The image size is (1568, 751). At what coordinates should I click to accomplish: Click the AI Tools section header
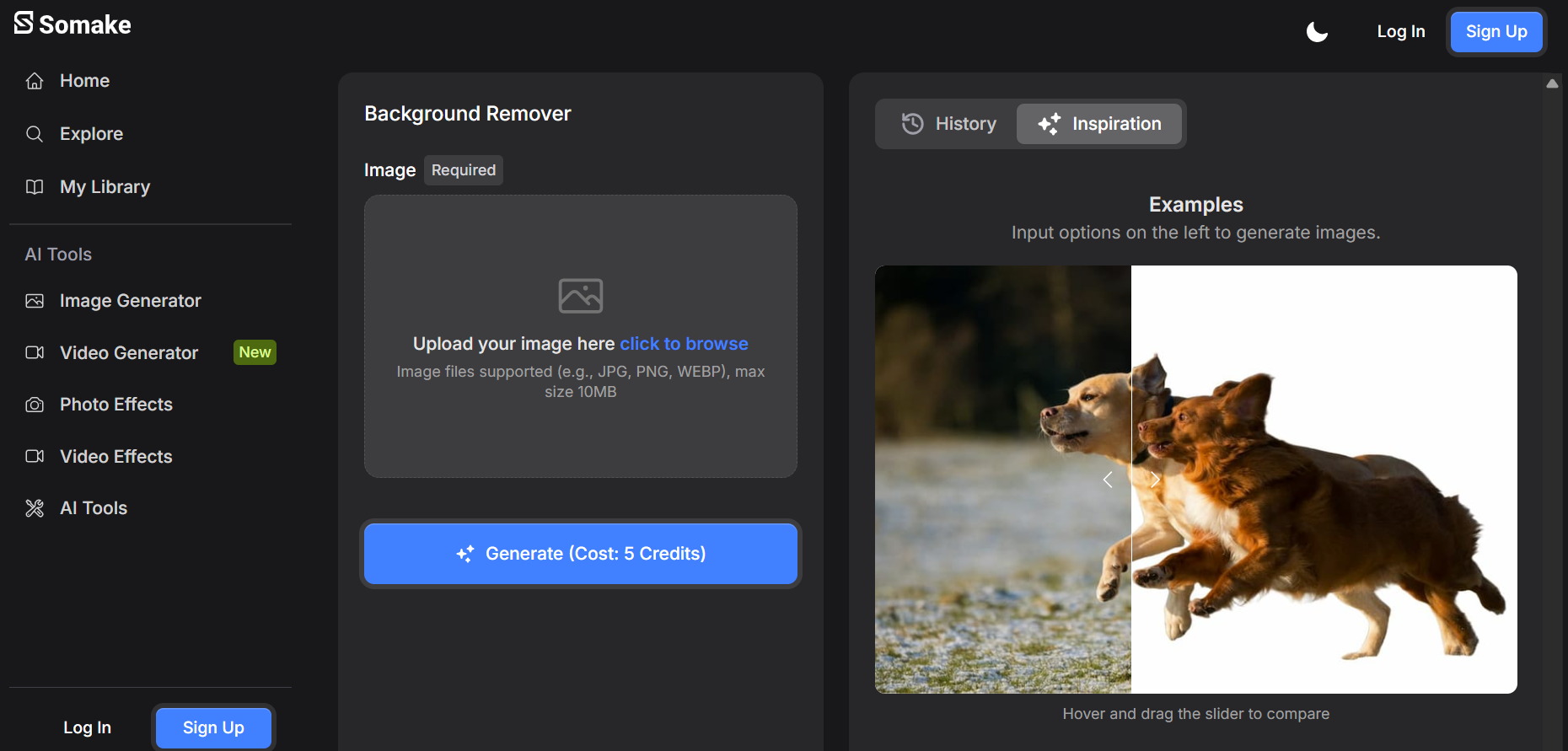[58, 255]
